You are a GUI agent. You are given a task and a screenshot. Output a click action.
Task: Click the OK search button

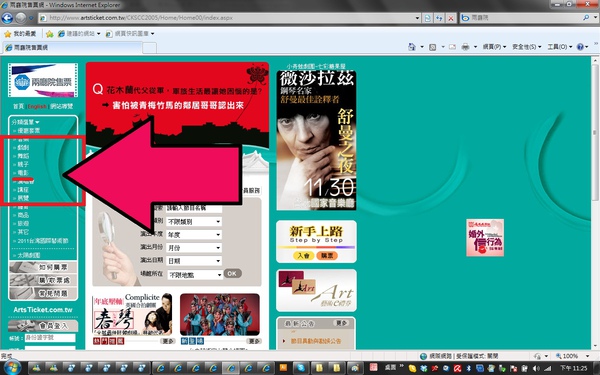[232, 273]
